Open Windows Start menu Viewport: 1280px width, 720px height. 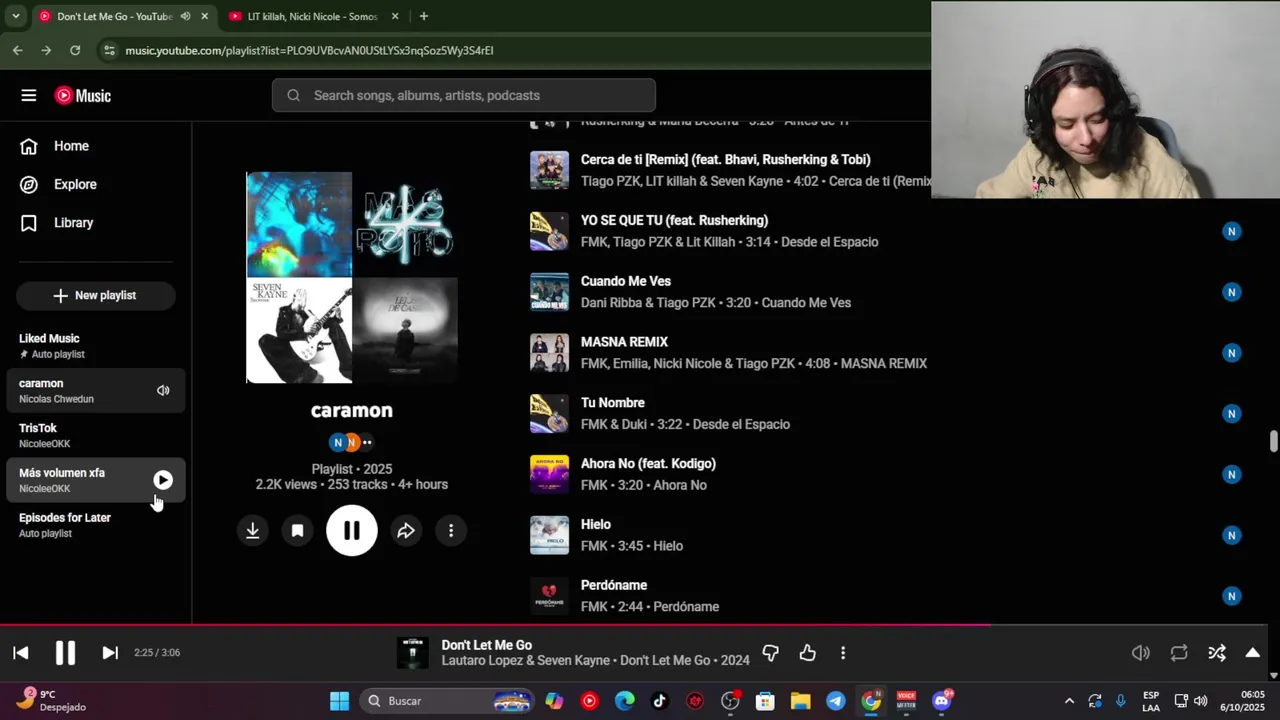coord(340,701)
